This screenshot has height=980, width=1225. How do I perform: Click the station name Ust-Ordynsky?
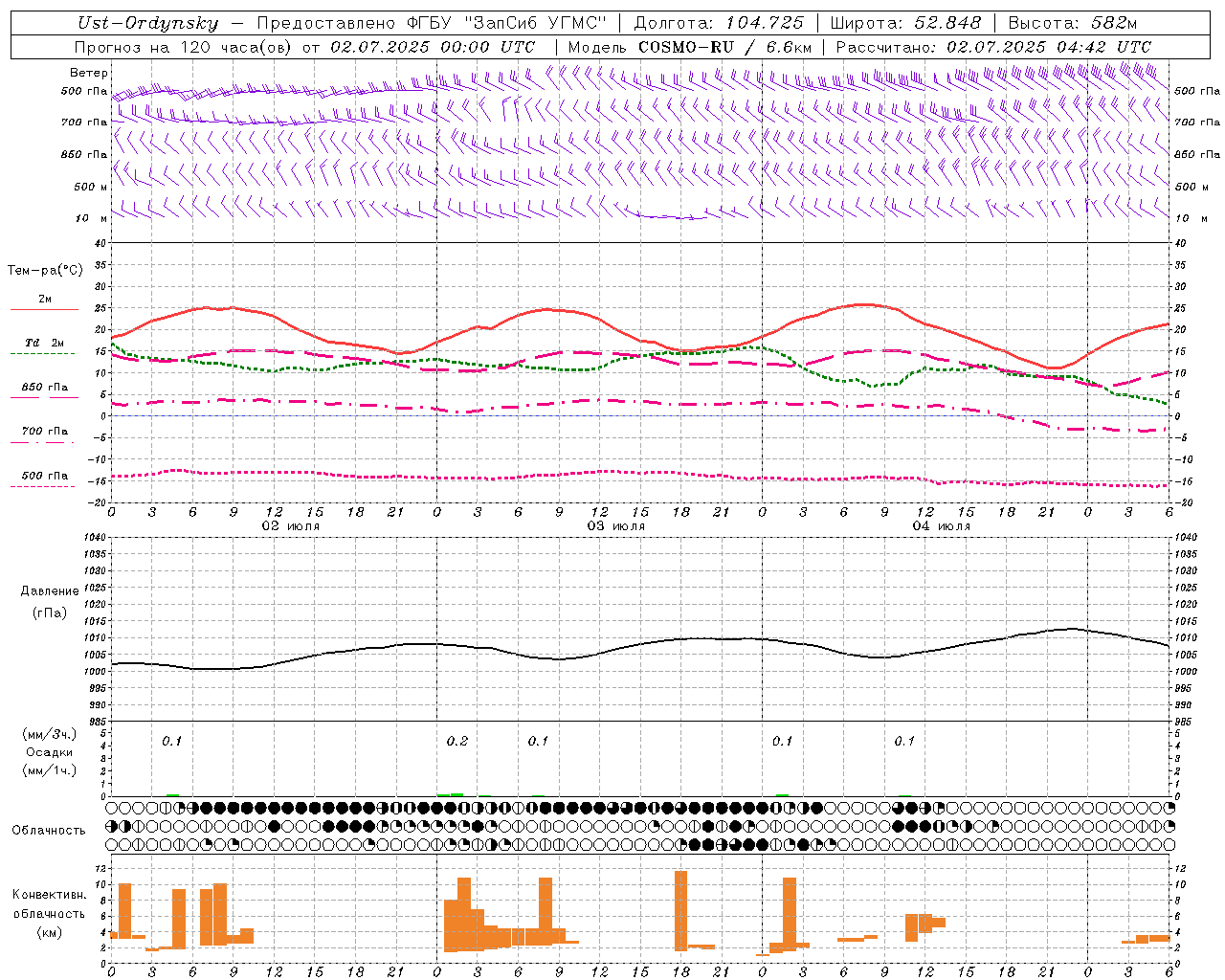point(147,23)
